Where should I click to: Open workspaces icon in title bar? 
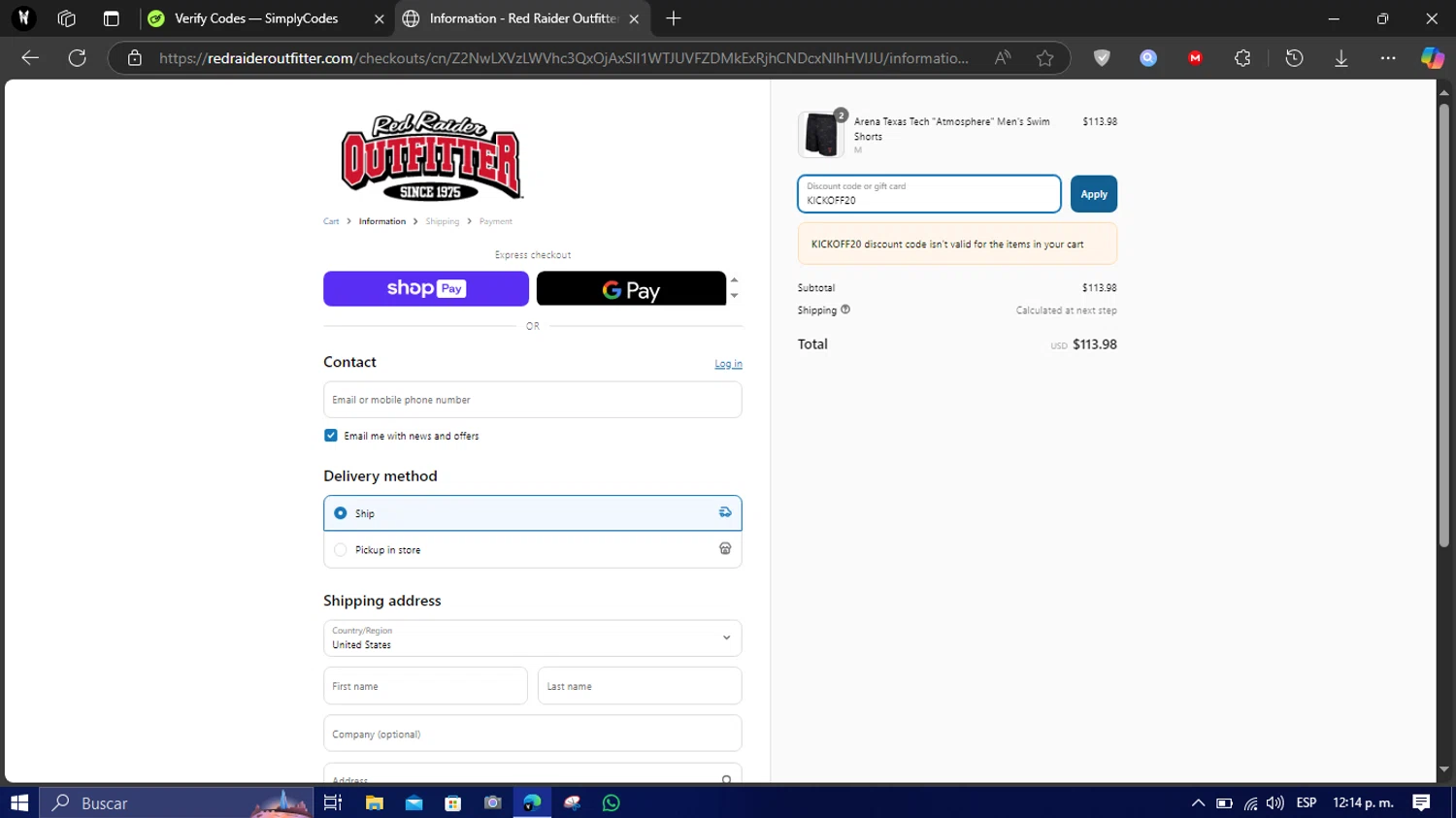point(66,18)
